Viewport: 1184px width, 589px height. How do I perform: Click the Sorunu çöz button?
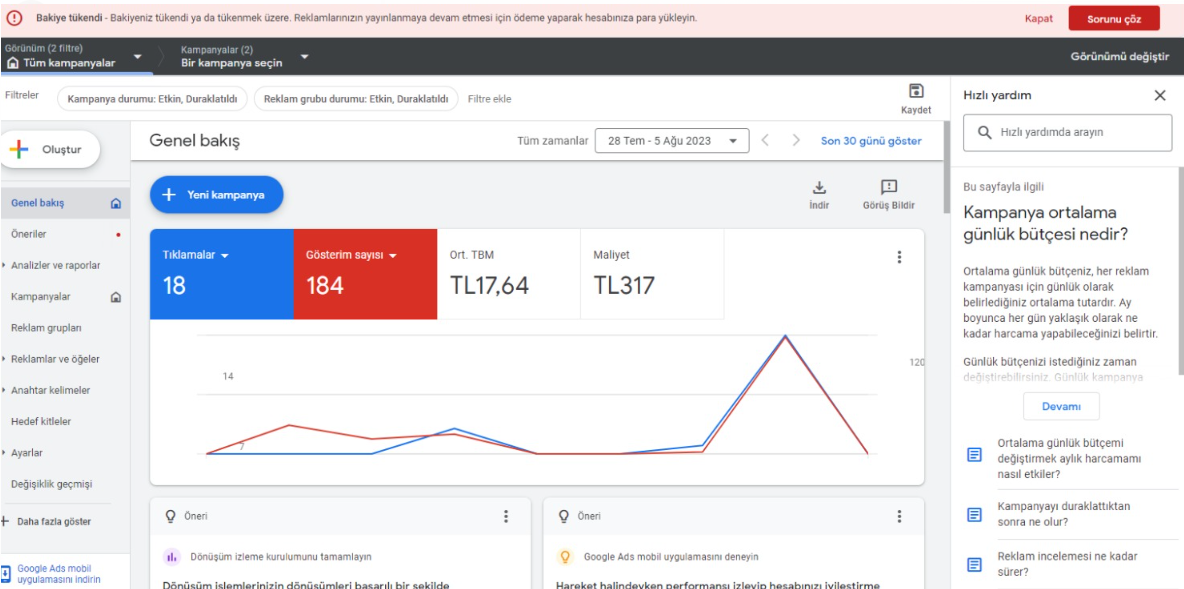point(1114,19)
